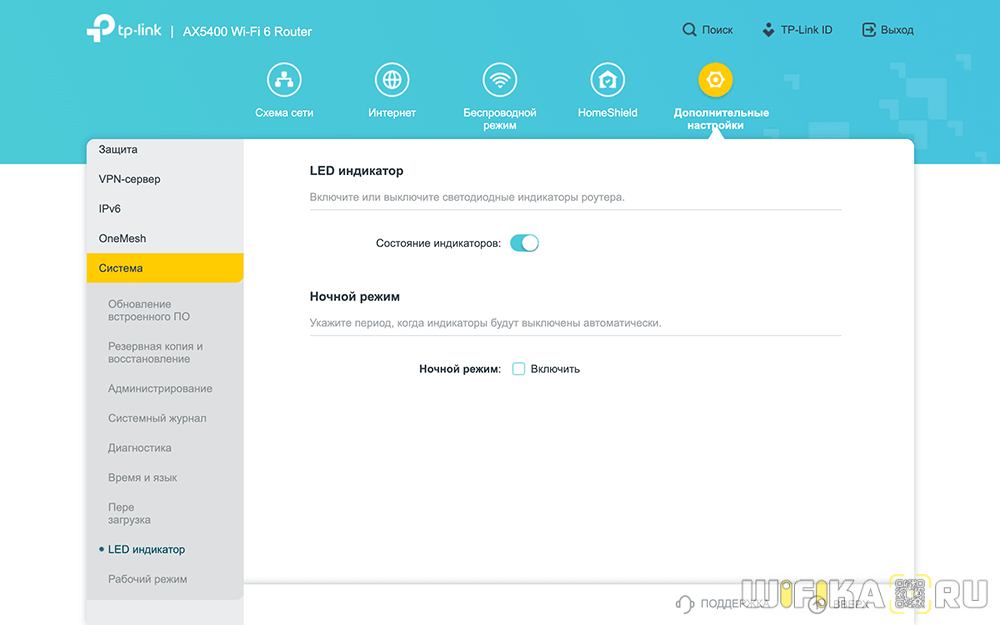Collapse the Система sidebar section
Viewport: 1000px width, 625px height.
click(x=165, y=268)
